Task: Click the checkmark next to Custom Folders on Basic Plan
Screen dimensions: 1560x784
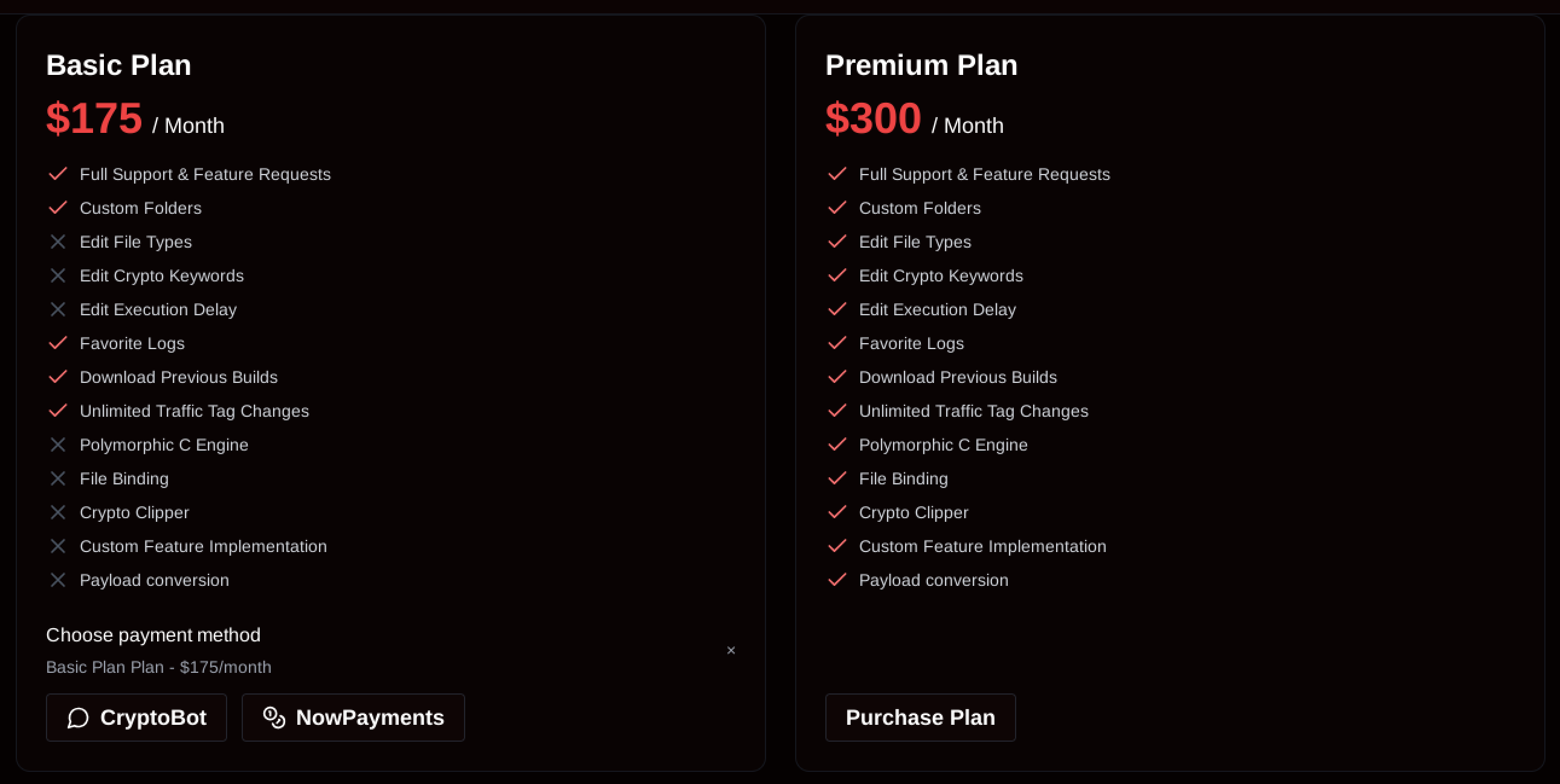Action: point(57,208)
